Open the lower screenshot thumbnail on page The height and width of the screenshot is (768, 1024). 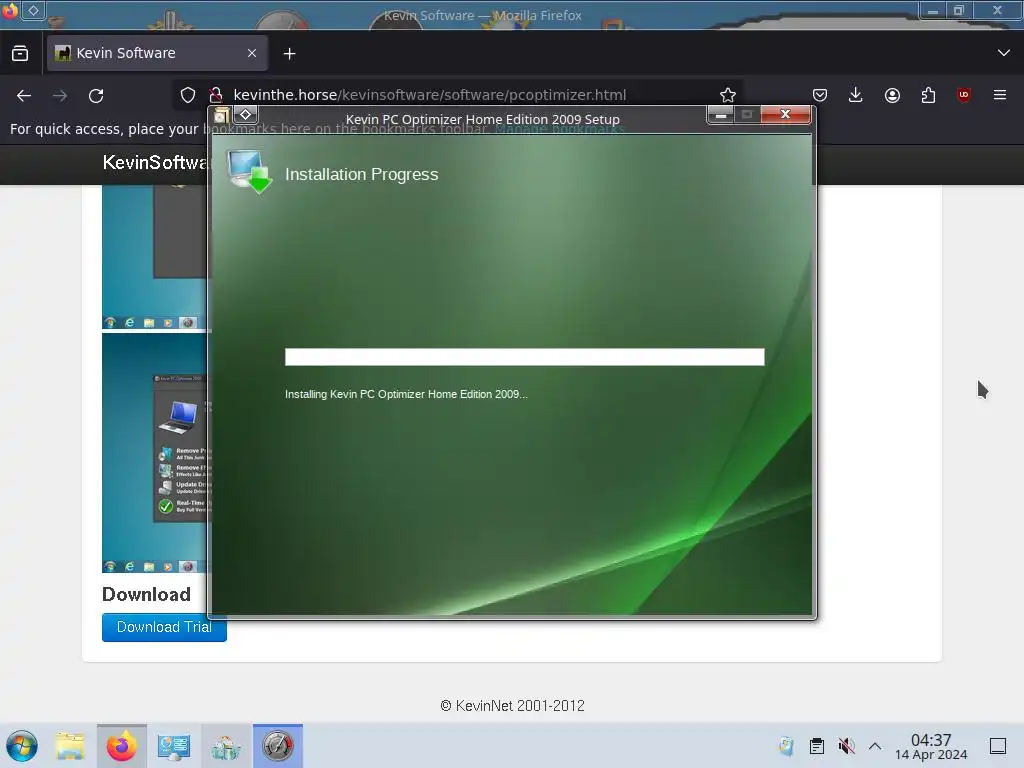(x=155, y=453)
